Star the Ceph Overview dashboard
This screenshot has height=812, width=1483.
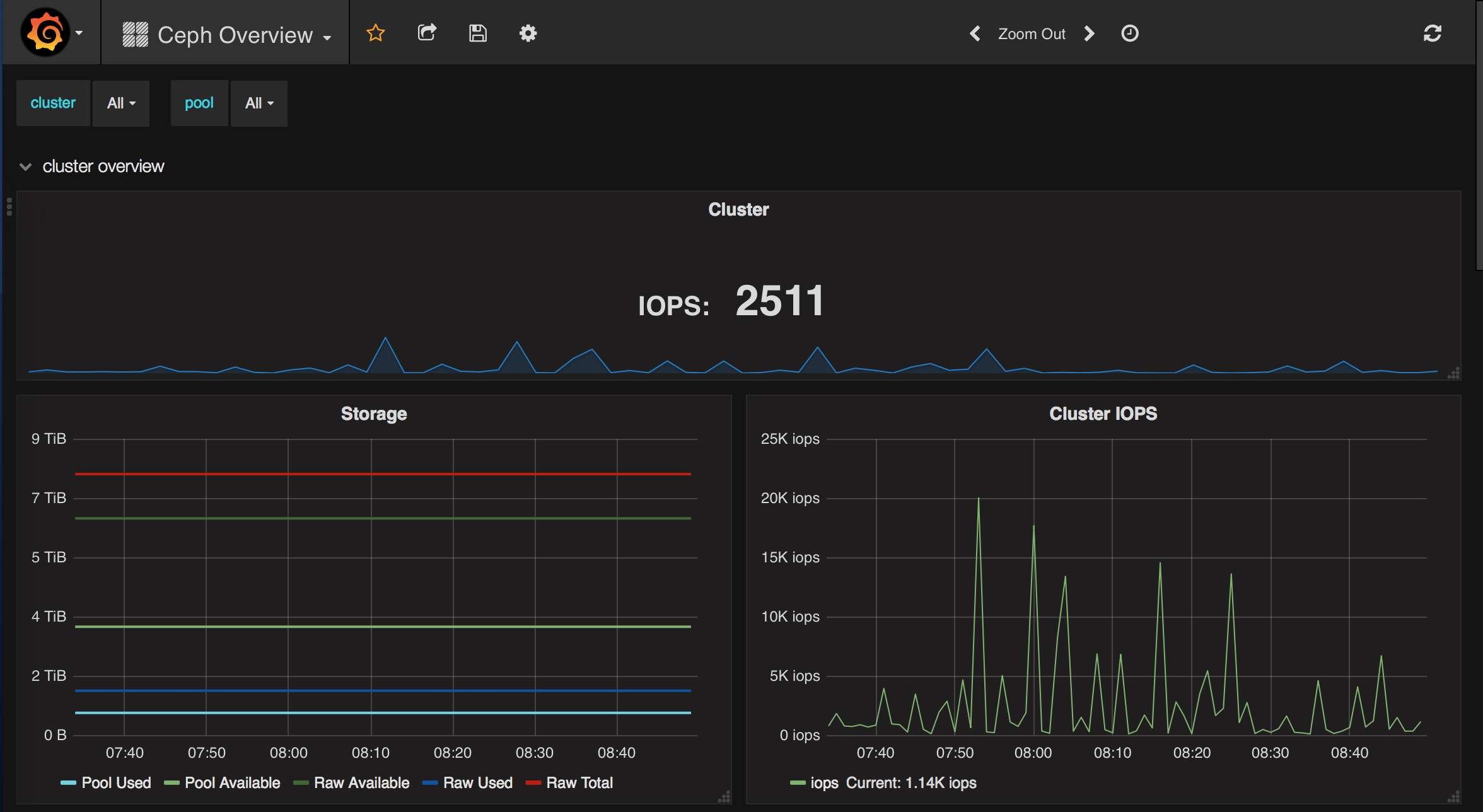(376, 33)
